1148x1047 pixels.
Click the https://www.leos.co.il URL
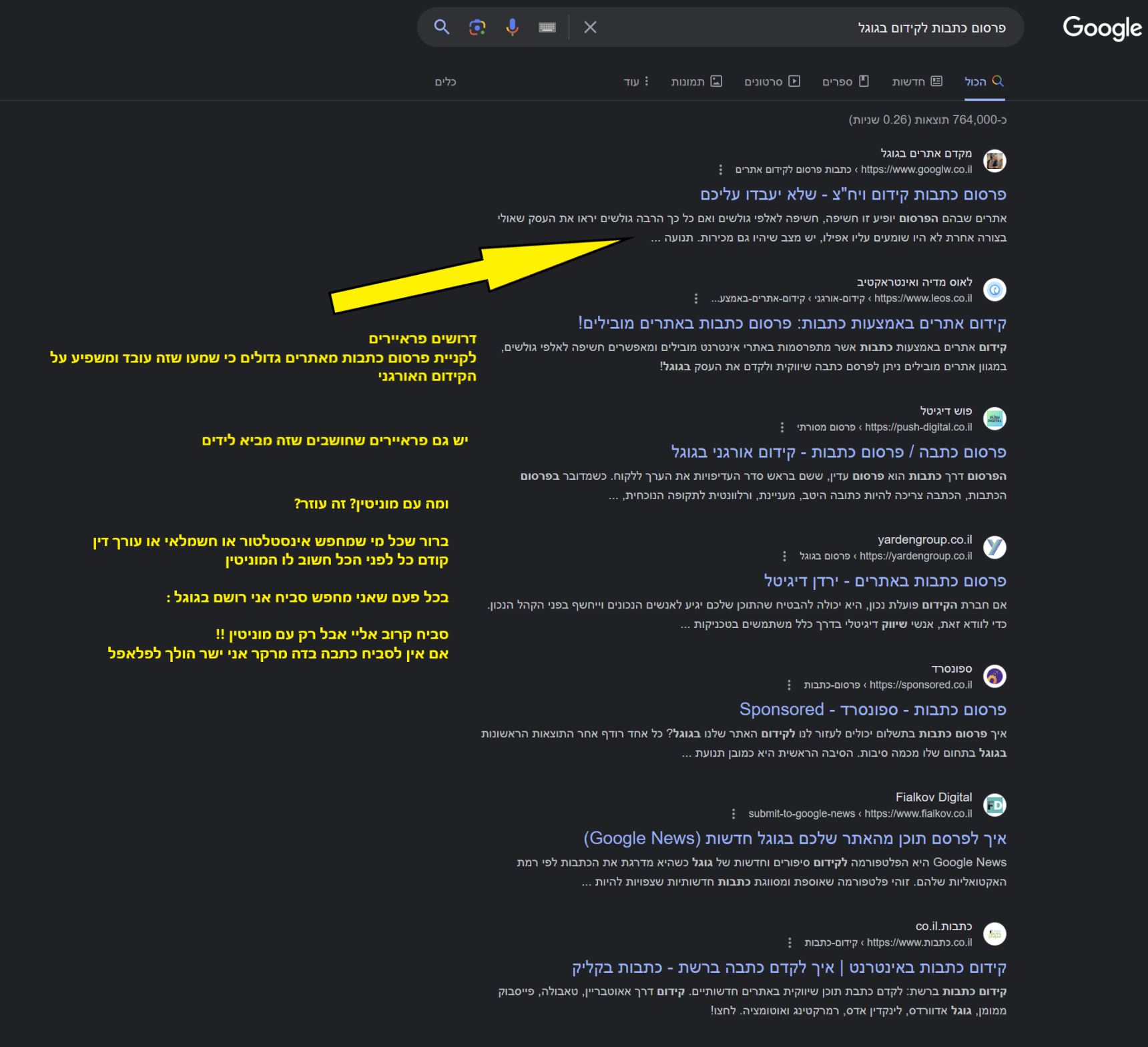(x=923, y=298)
